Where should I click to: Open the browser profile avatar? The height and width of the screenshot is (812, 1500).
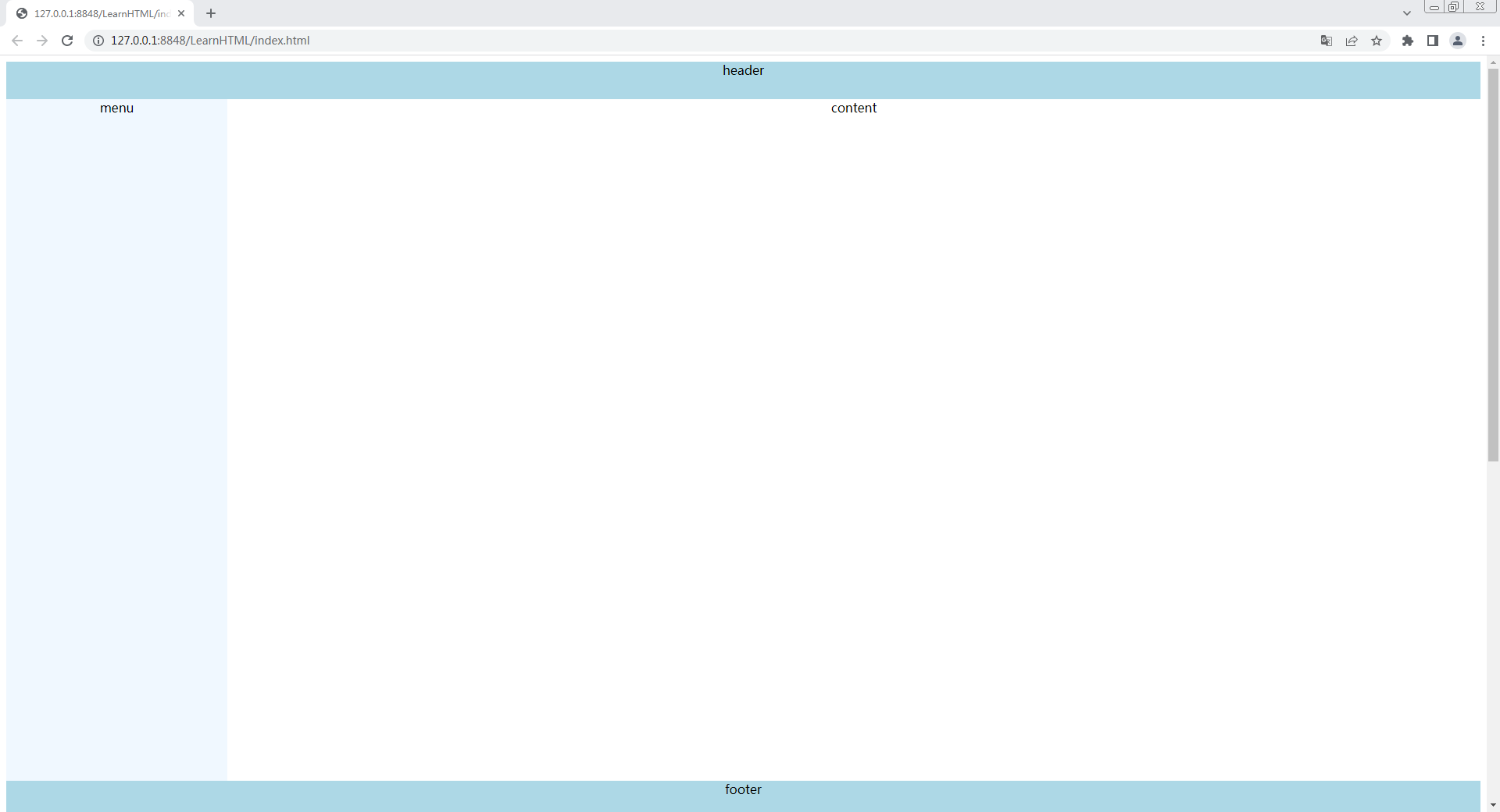1458,41
